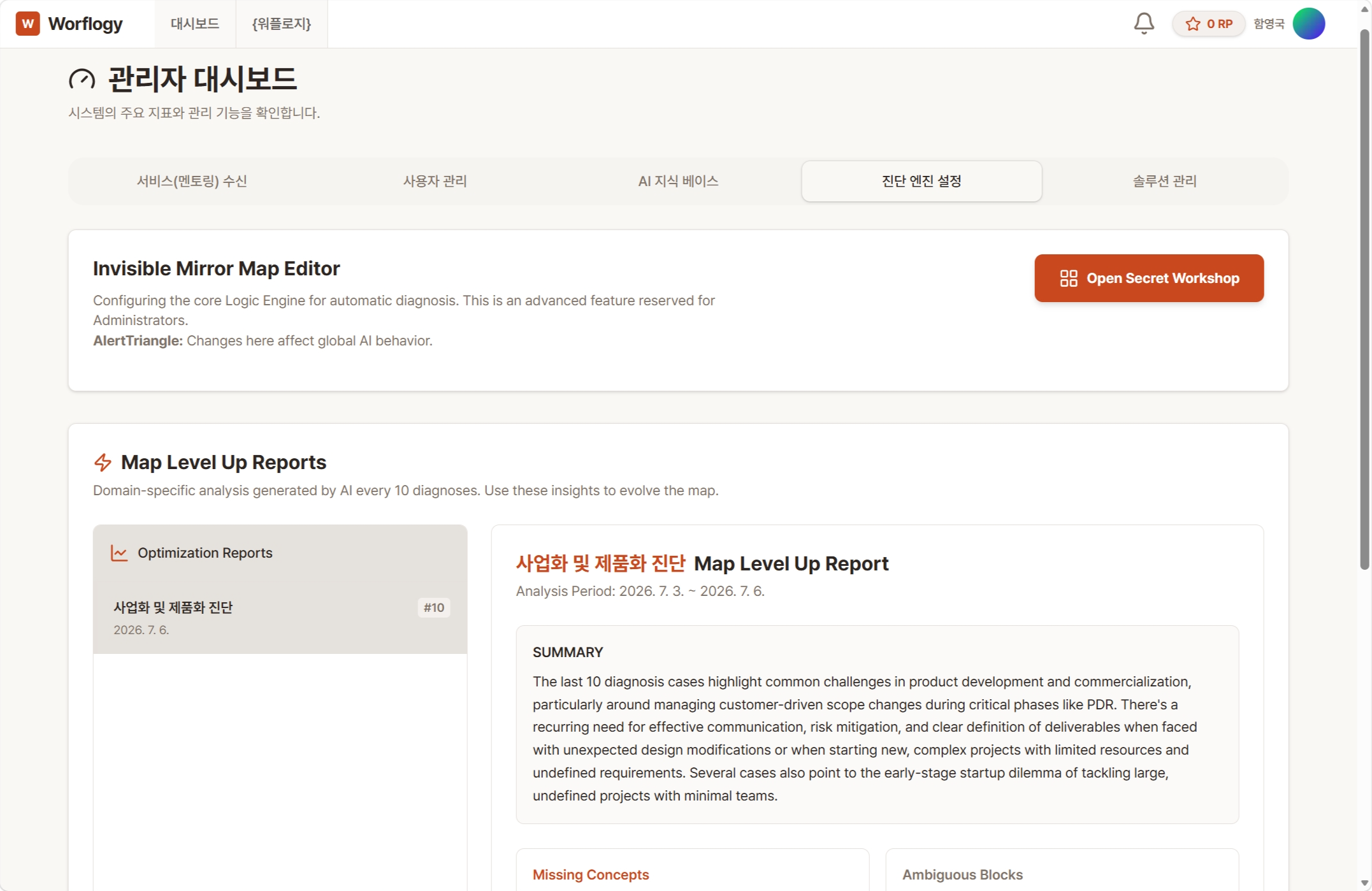Click the 함영국 username
This screenshot has width=1372, height=891.
click(1269, 24)
